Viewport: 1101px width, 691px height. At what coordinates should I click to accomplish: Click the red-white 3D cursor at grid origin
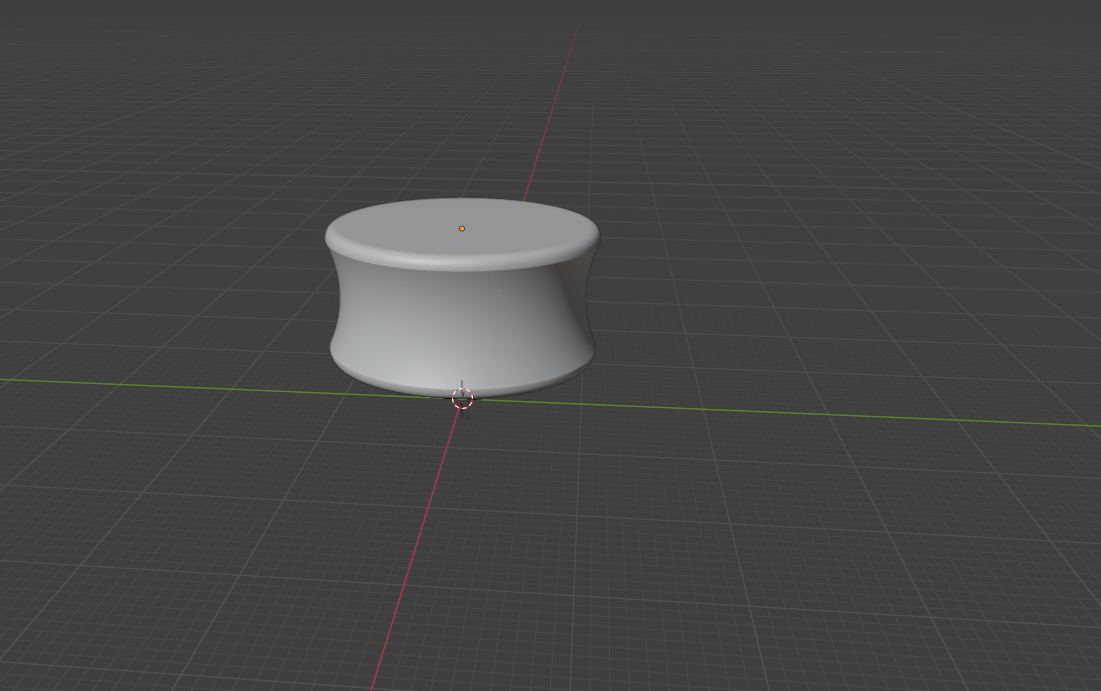[x=462, y=399]
